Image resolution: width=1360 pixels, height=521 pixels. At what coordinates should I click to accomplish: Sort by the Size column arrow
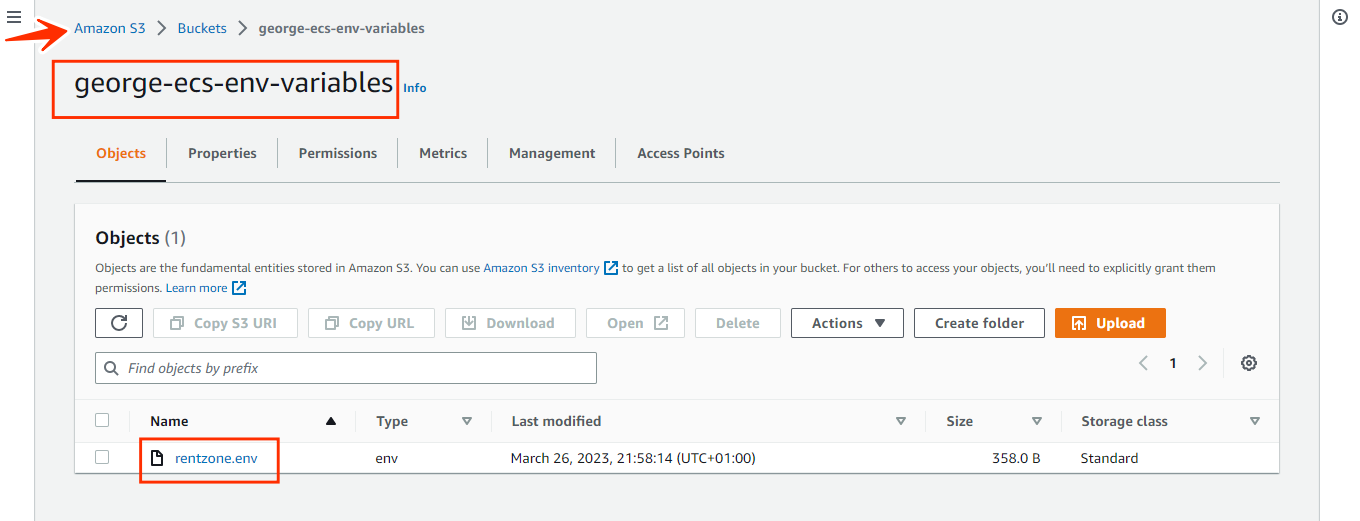1037,421
